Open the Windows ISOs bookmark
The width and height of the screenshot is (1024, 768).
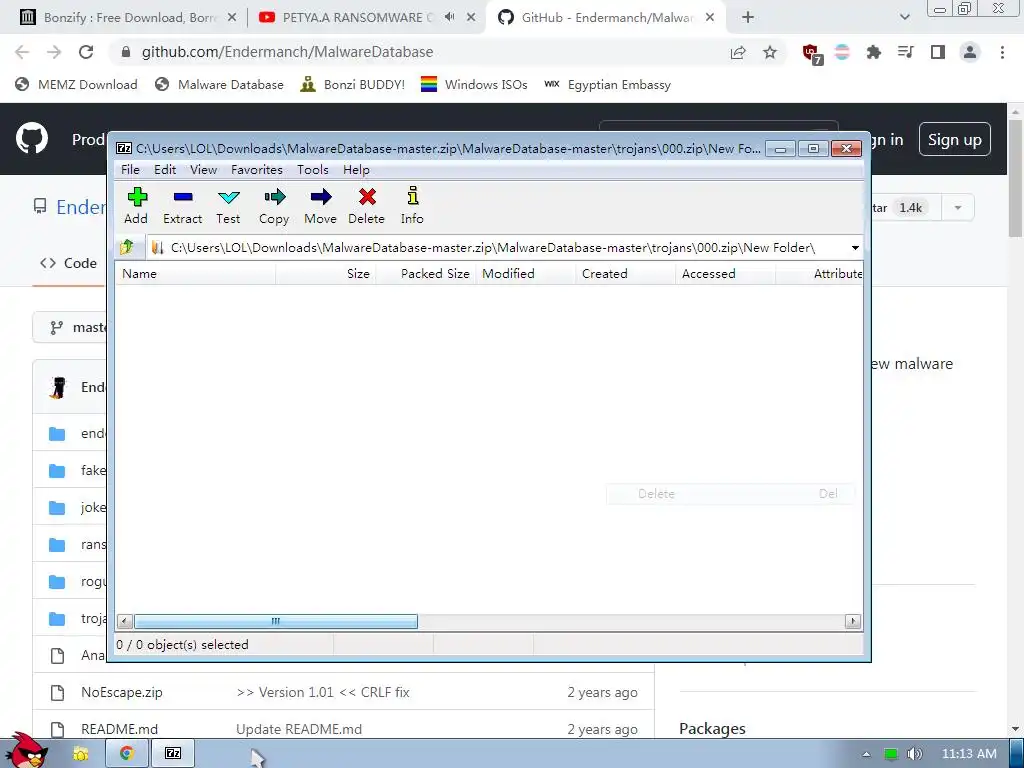(x=474, y=85)
